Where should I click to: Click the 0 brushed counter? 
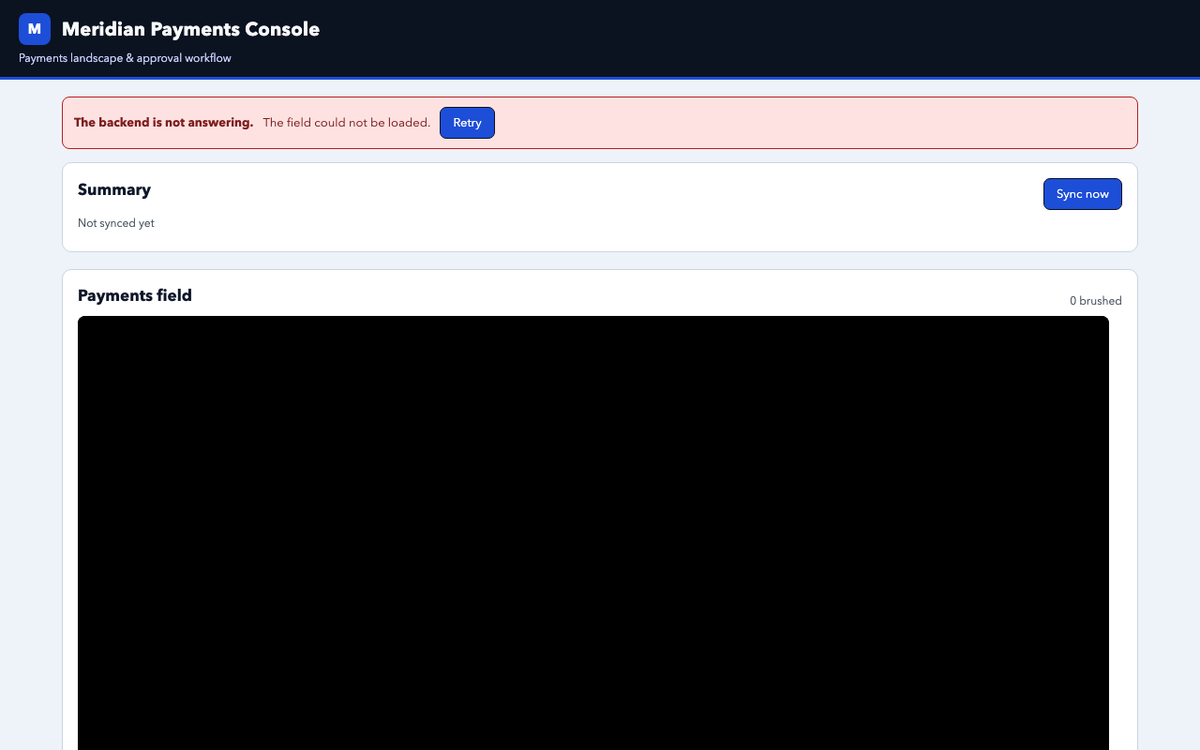[x=1096, y=301]
